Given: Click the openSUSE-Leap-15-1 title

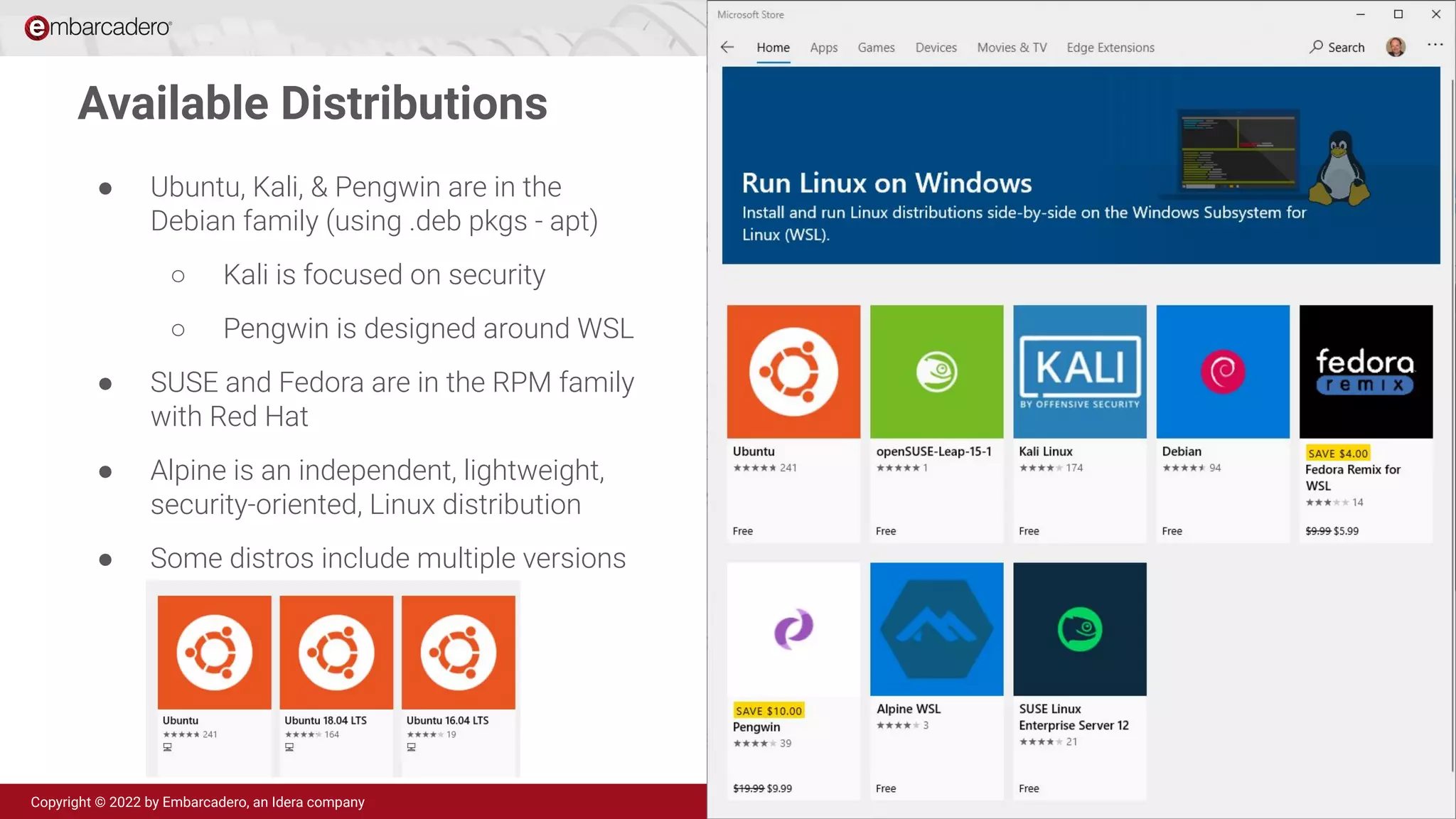Looking at the screenshot, I should click(x=933, y=451).
